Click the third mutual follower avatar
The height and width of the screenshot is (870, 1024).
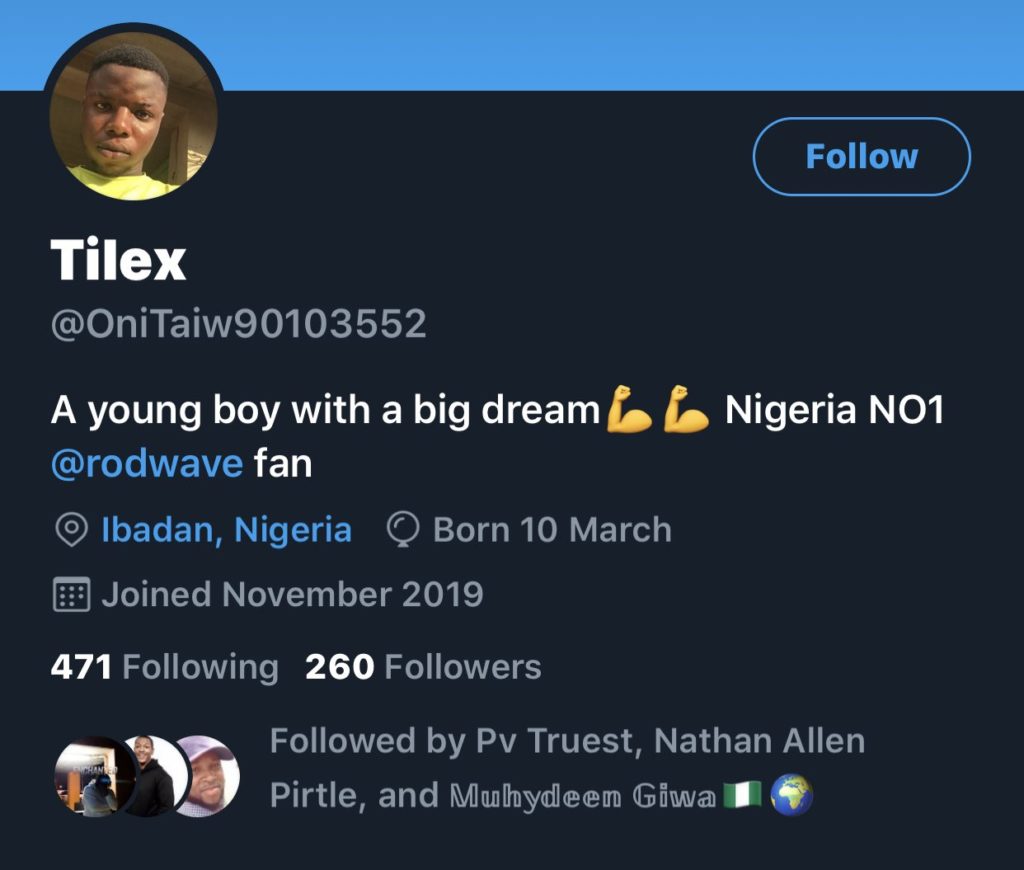[208, 777]
